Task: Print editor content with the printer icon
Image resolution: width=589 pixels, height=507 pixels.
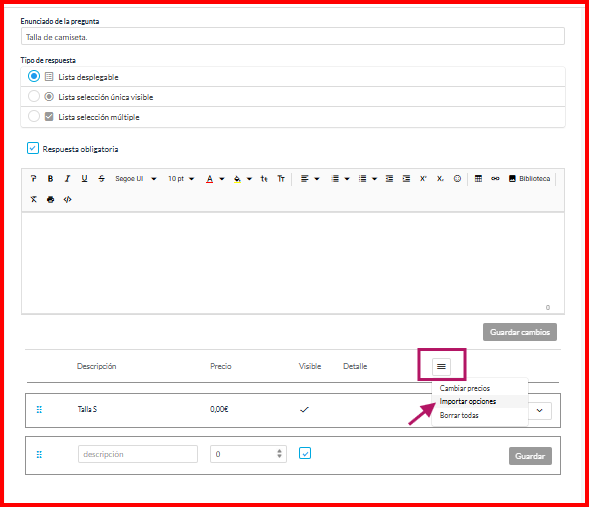Action: [x=50, y=199]
